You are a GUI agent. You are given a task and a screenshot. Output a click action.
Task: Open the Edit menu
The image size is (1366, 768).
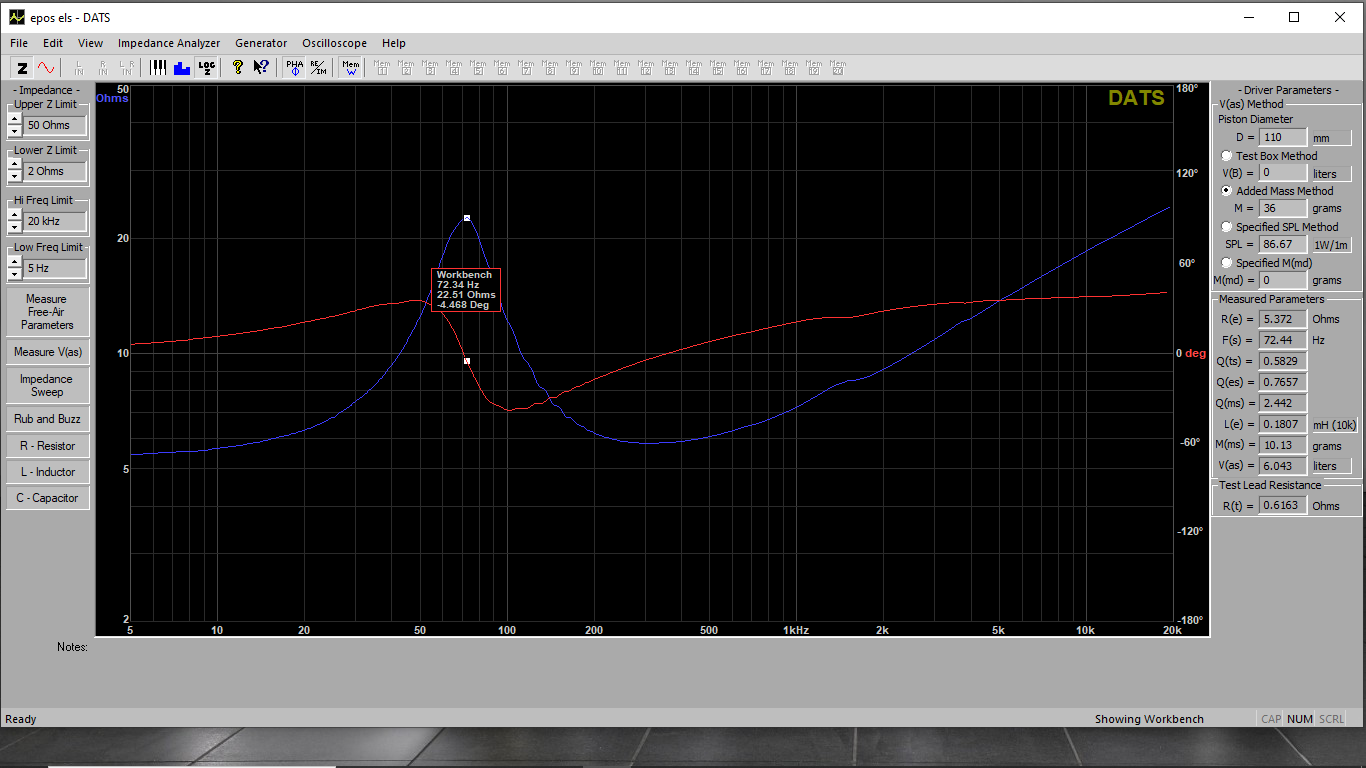tap(53, 43)
